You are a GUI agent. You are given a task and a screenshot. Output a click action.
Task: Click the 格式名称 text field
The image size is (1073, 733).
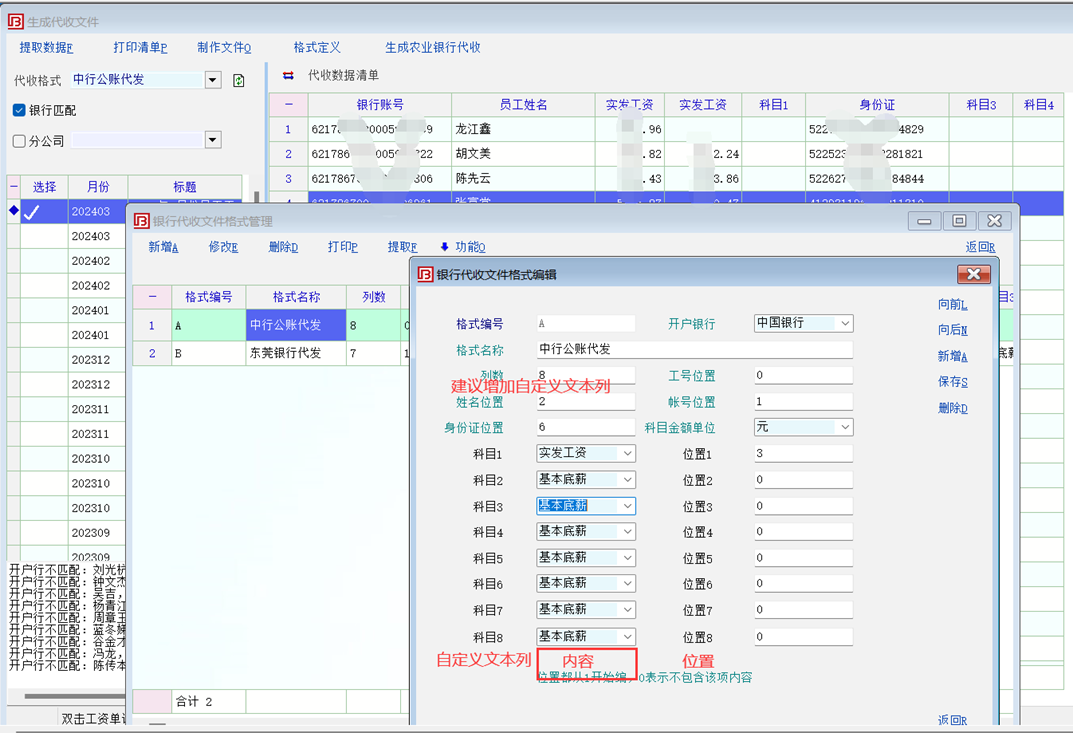coord(694,350)
